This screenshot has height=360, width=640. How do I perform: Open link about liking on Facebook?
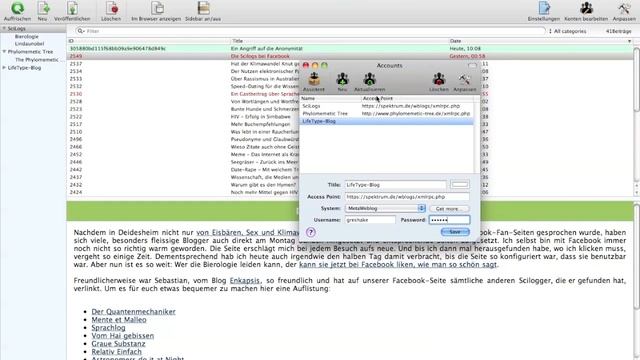point(398,264)
